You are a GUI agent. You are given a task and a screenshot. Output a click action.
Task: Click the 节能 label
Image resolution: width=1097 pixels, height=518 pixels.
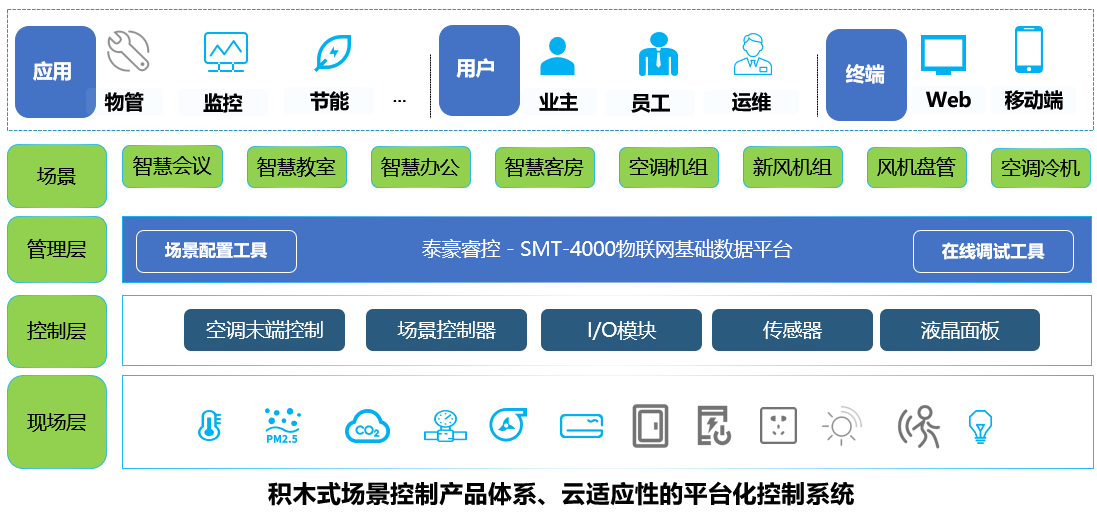point(329,102)
